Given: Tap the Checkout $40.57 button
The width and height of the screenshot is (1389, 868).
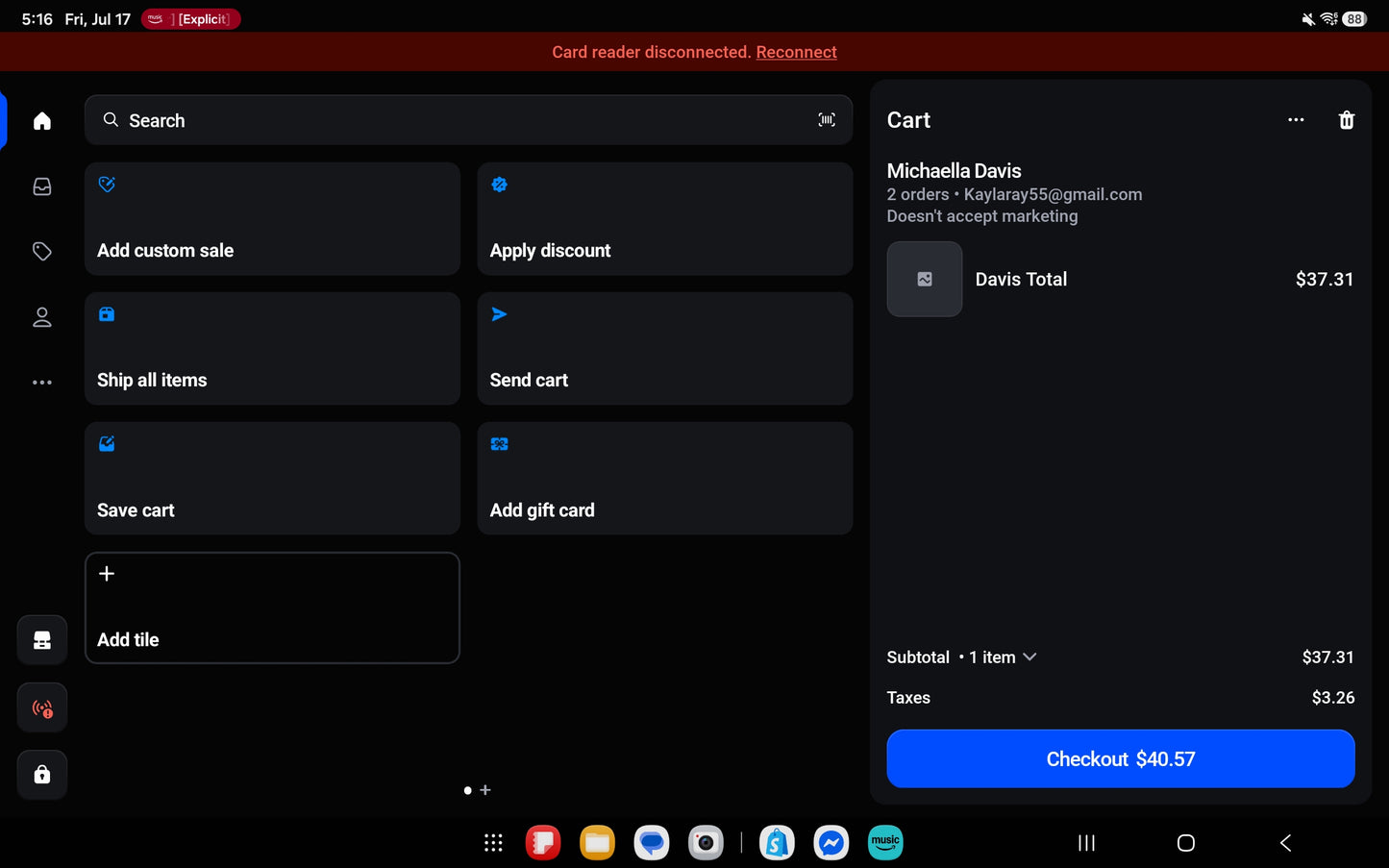Looking at the screenshot, I should [1121, 759].
